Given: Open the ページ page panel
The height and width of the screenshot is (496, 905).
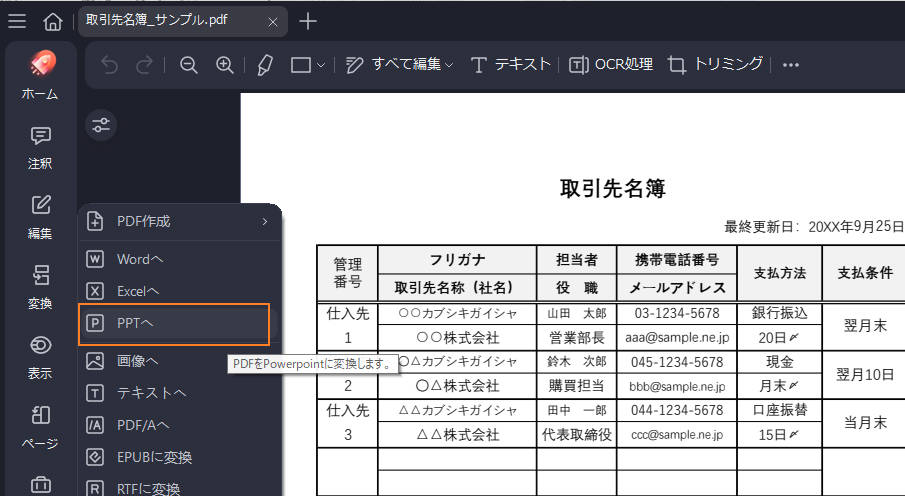Looking at the screenshot, I should pos(40,427).
